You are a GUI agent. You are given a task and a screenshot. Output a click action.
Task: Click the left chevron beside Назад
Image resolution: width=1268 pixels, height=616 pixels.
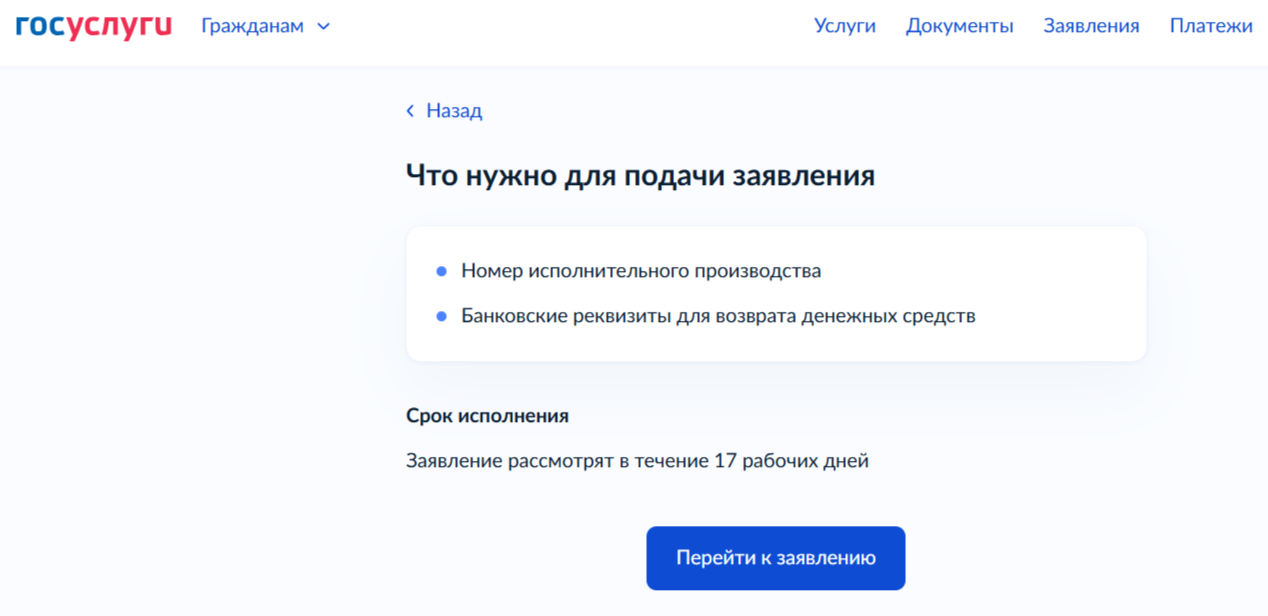(410, 111)
